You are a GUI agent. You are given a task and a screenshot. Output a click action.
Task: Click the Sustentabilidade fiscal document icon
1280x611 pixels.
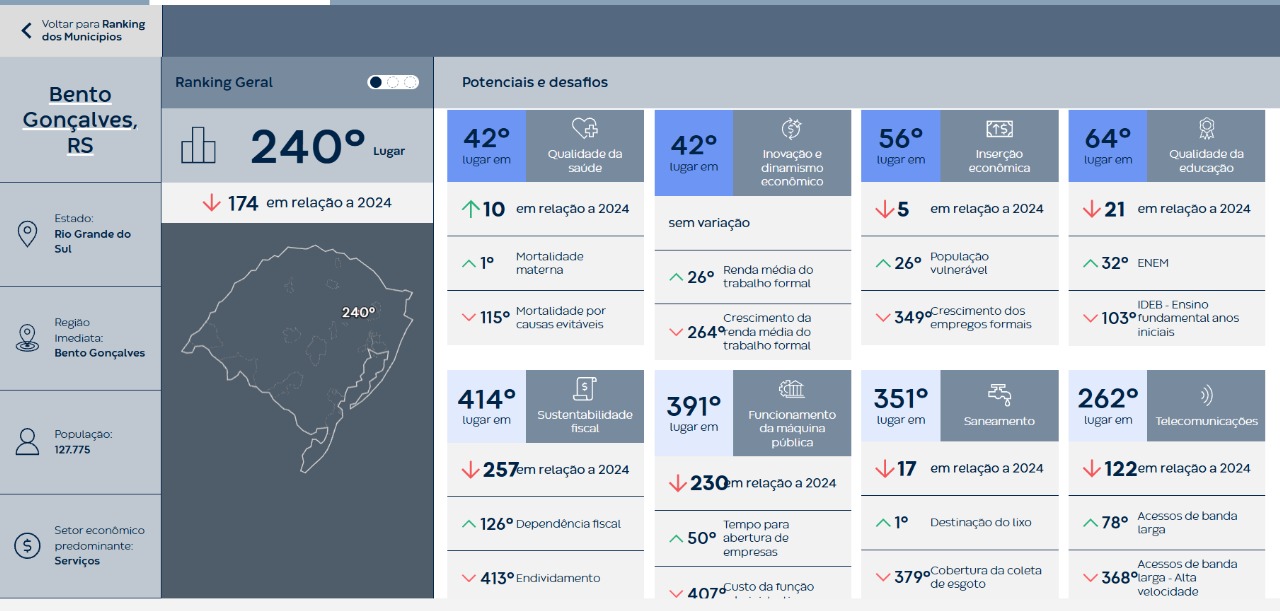click(x=584, y=389)
